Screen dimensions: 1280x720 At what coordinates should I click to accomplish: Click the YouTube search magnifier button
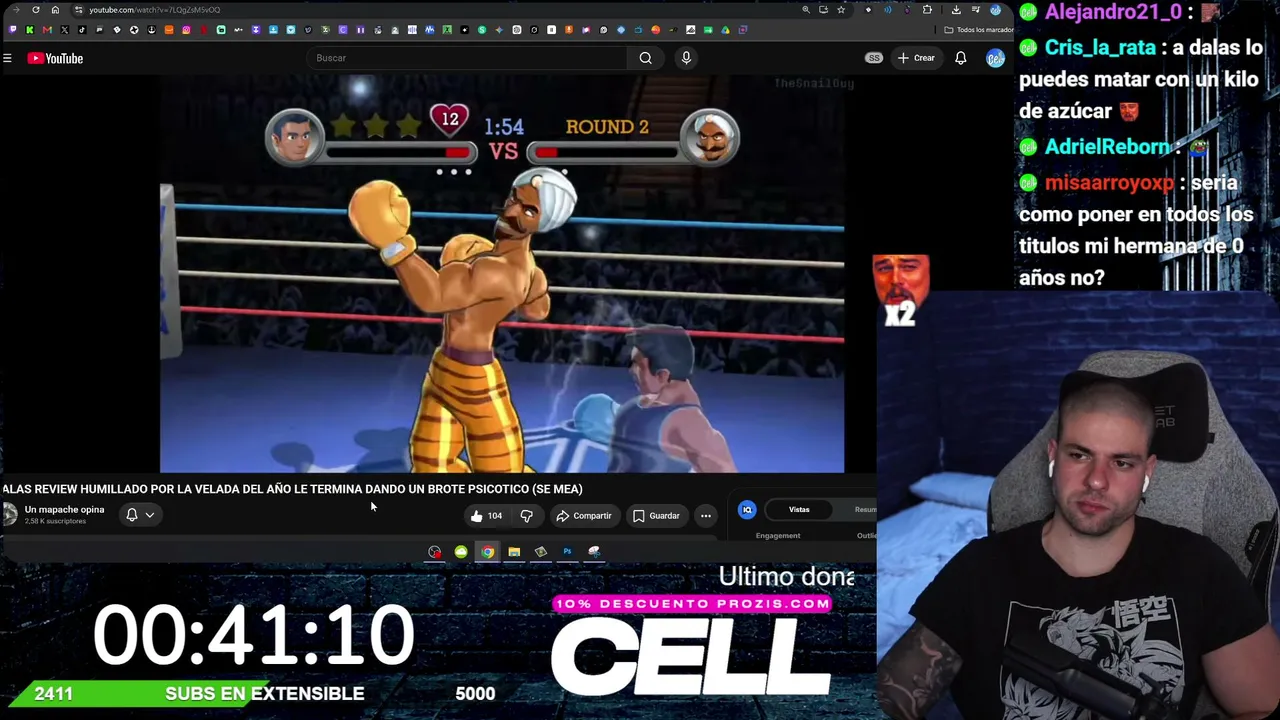pos(646,58)
